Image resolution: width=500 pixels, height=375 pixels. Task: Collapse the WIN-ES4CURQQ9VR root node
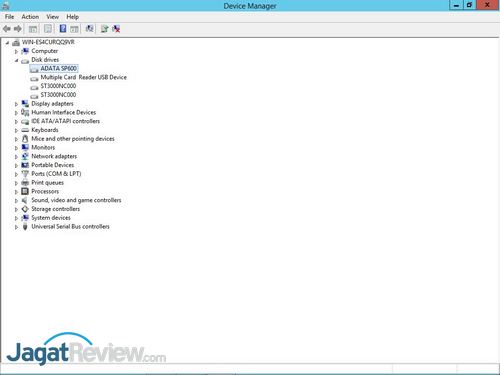click(x=7, y=43)
